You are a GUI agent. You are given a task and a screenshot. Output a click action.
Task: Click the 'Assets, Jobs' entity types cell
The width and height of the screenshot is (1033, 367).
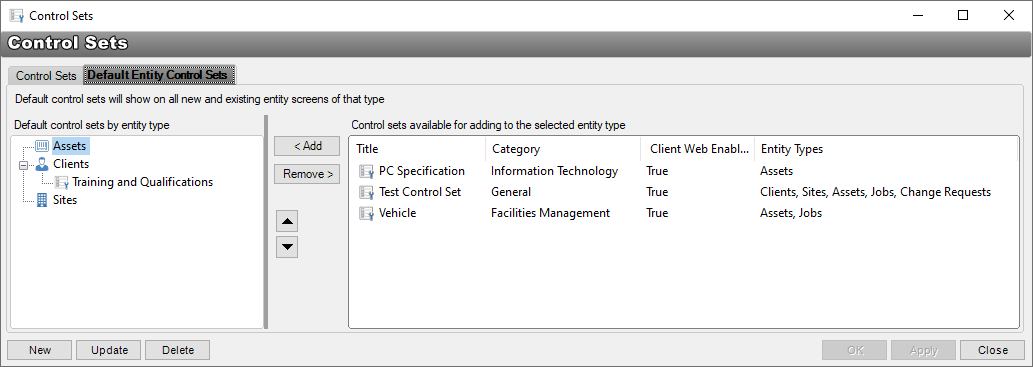[x=791, y=213]
